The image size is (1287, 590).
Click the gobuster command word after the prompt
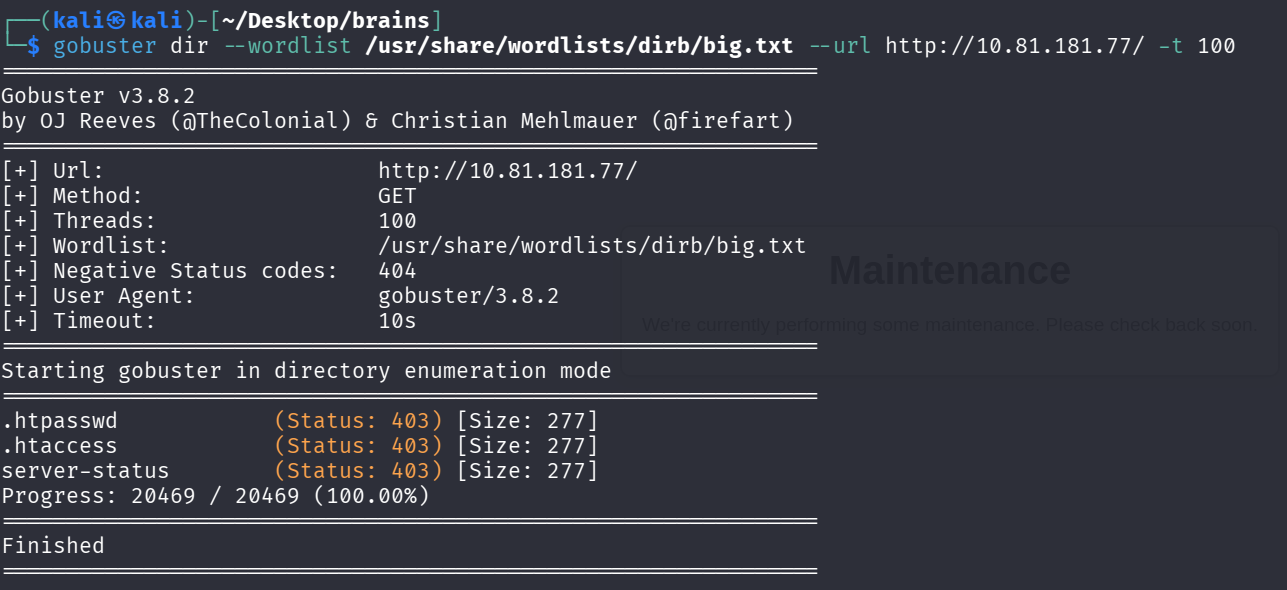105,46
